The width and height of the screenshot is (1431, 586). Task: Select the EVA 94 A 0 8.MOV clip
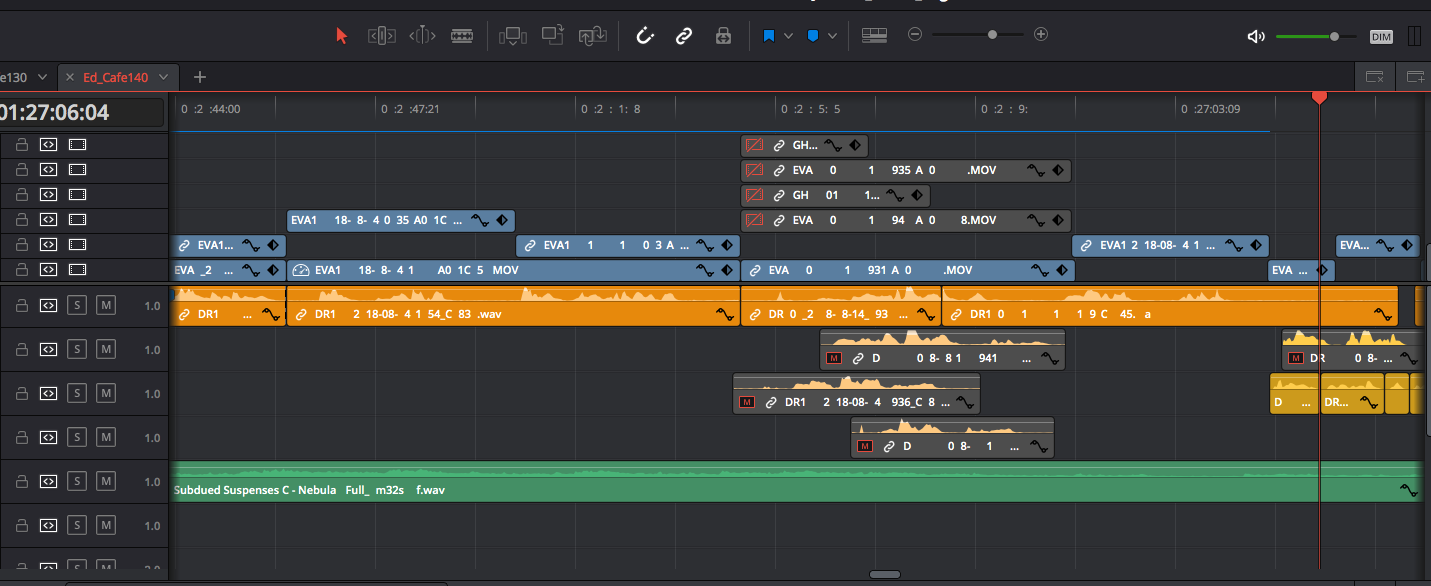point(906,220)
